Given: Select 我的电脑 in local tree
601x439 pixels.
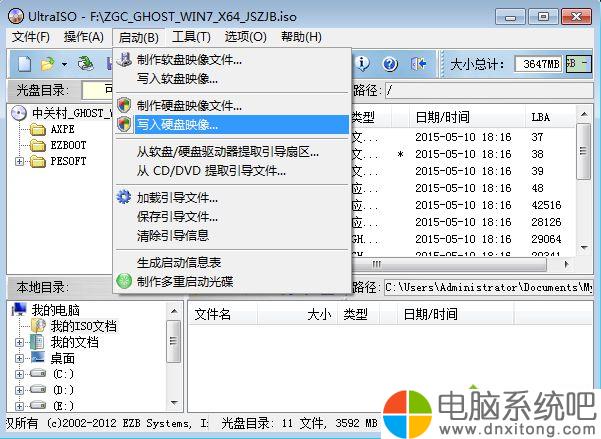Looking at the screenshot, I should [46, 310].
